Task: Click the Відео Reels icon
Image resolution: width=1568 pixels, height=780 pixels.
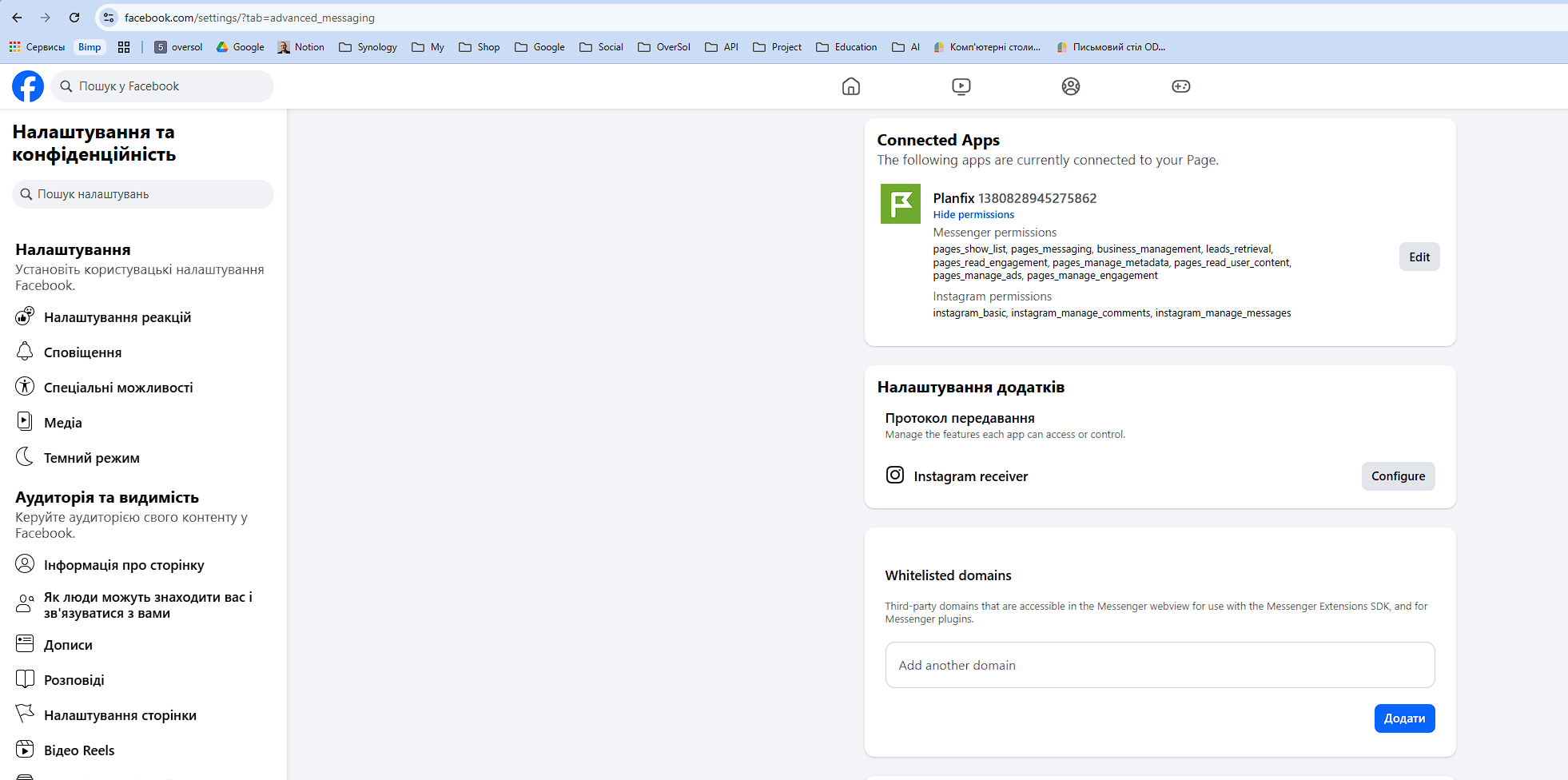Action: click(25, 750)
